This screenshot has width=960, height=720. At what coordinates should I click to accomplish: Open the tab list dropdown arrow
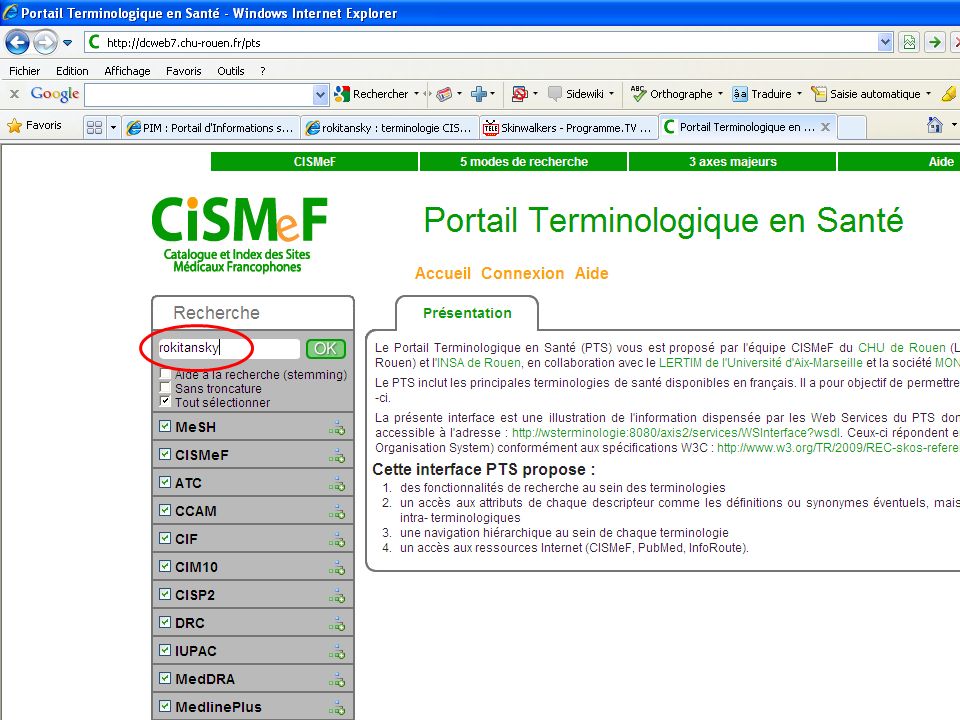click(x=113, y=127)
